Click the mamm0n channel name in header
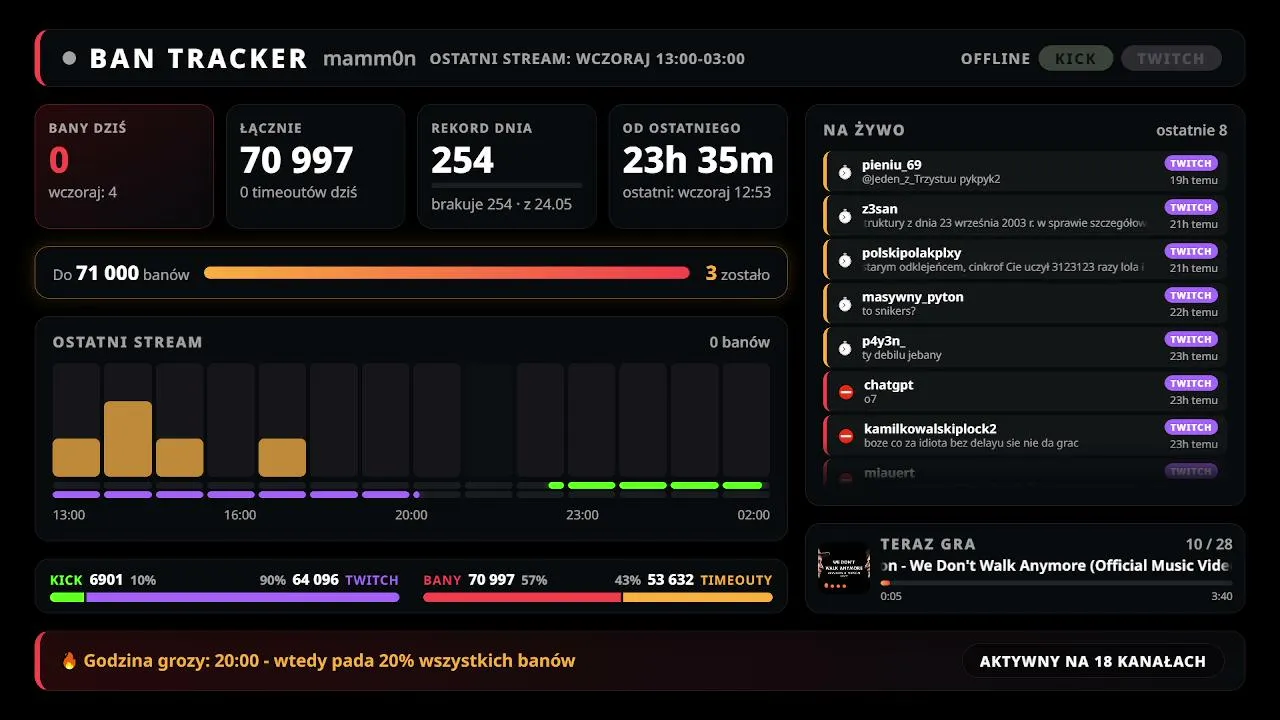This screenshot has width=1280, height=720. tap(369, 58)
